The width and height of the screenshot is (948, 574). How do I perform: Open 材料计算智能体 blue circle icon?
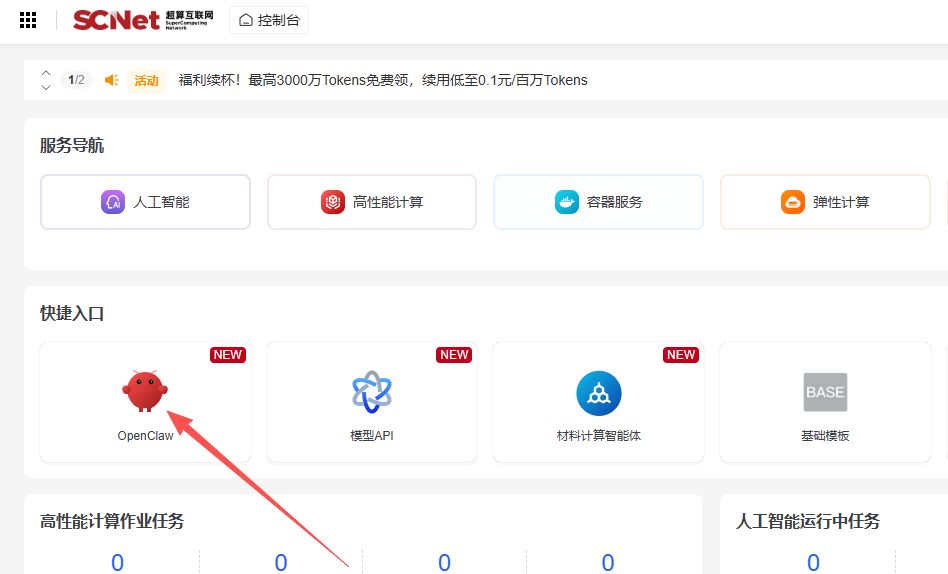pyautogui.click(x=598, y=393)
